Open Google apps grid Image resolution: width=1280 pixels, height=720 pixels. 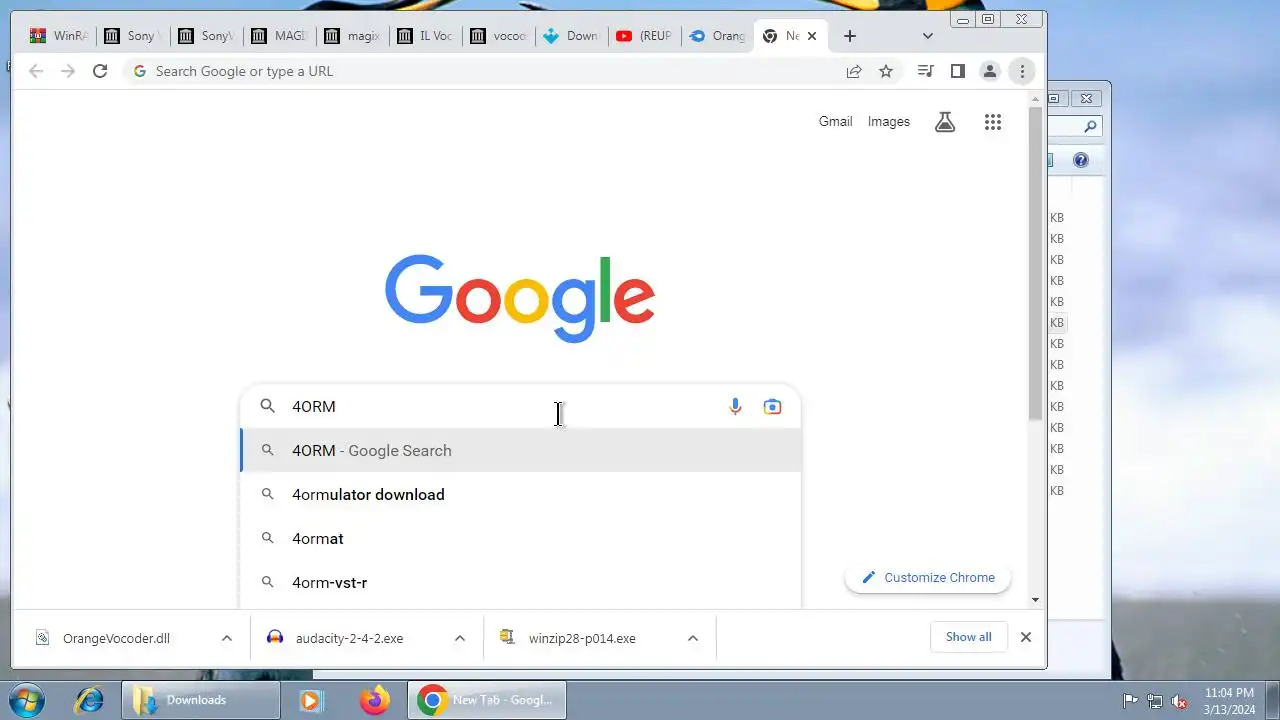[x=993, y=122]
